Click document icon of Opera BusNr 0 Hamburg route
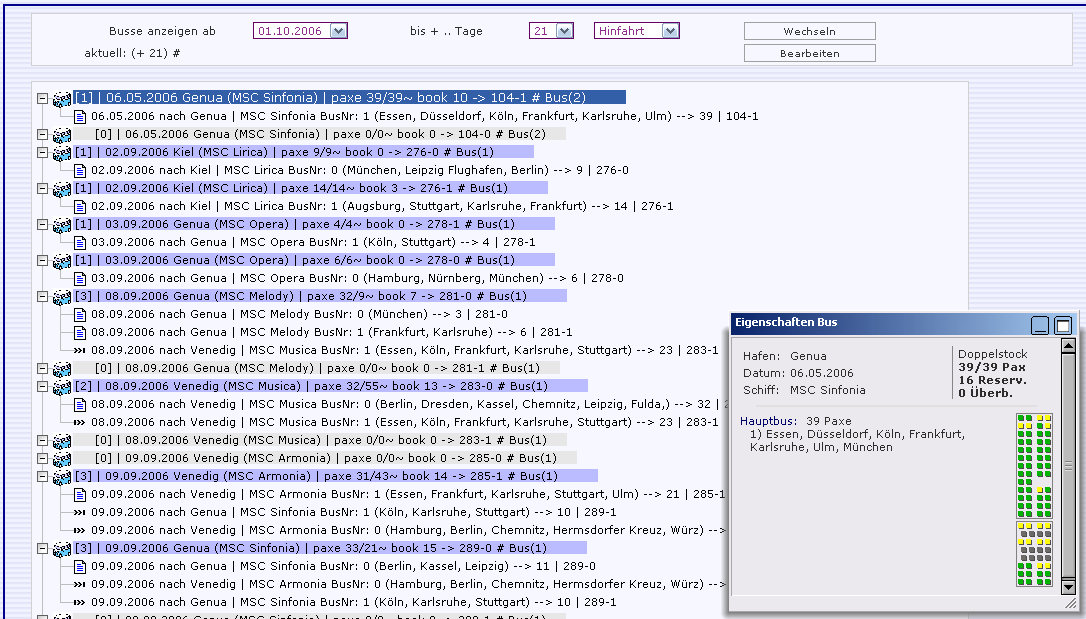 (x=80, y=278)
